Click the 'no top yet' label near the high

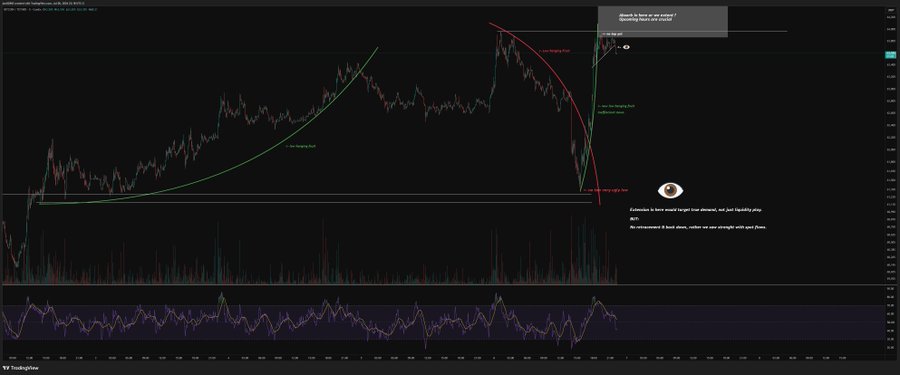point(612,35)
